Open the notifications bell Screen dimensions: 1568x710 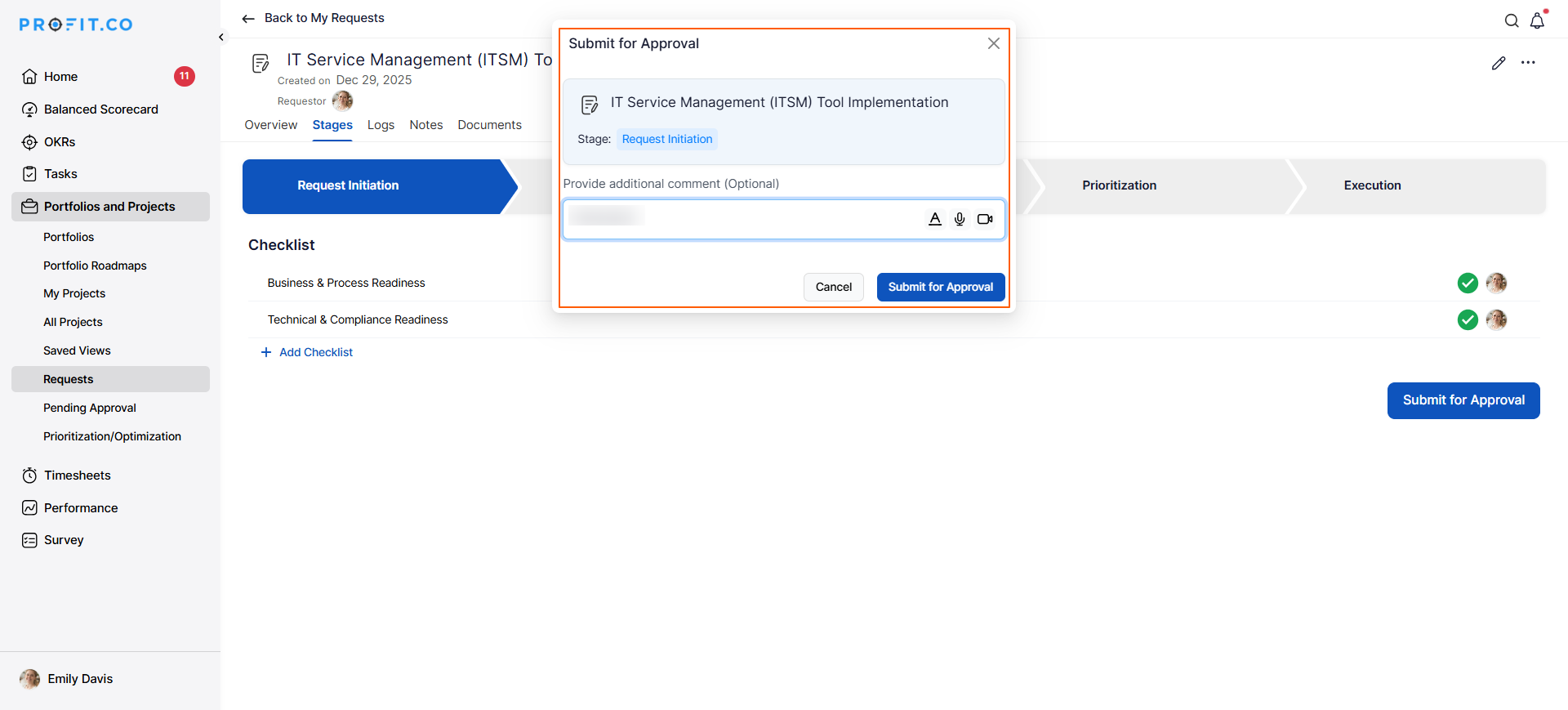click(1537, 20)
